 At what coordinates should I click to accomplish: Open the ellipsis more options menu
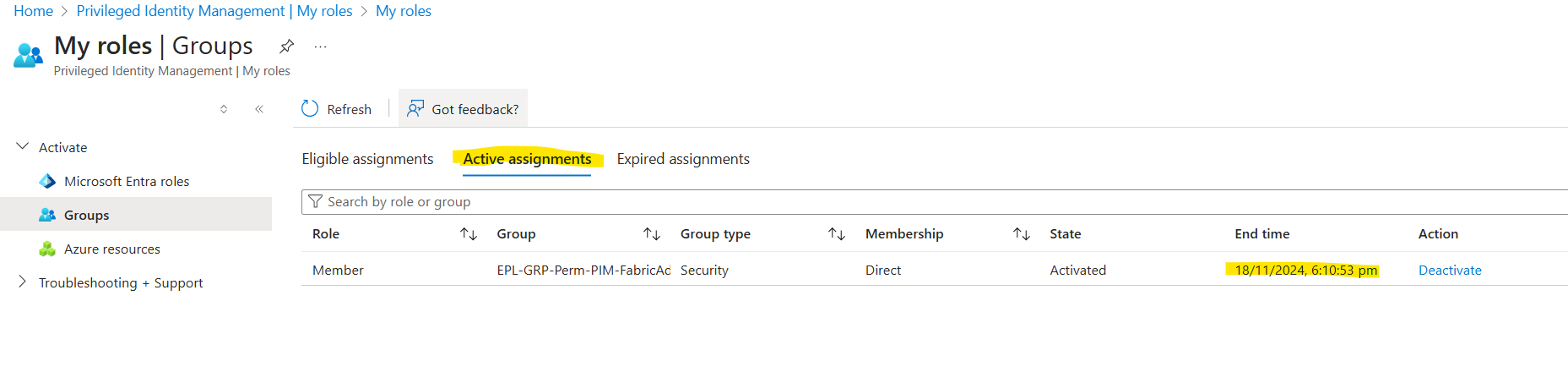click(320, 47)
